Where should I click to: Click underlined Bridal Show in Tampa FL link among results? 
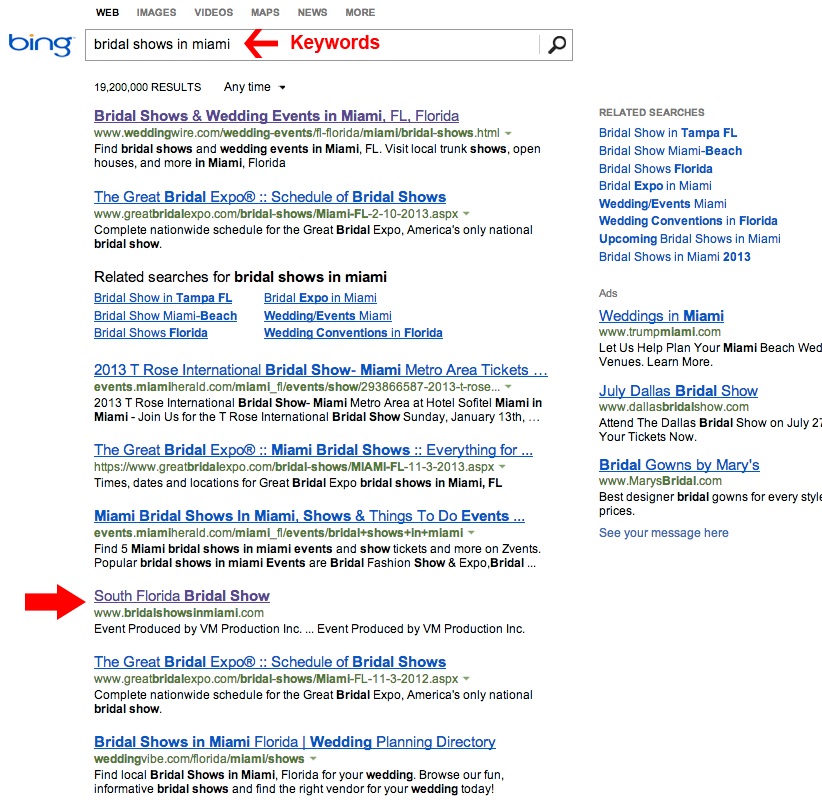pyautogui.click(x=163, y=298)
